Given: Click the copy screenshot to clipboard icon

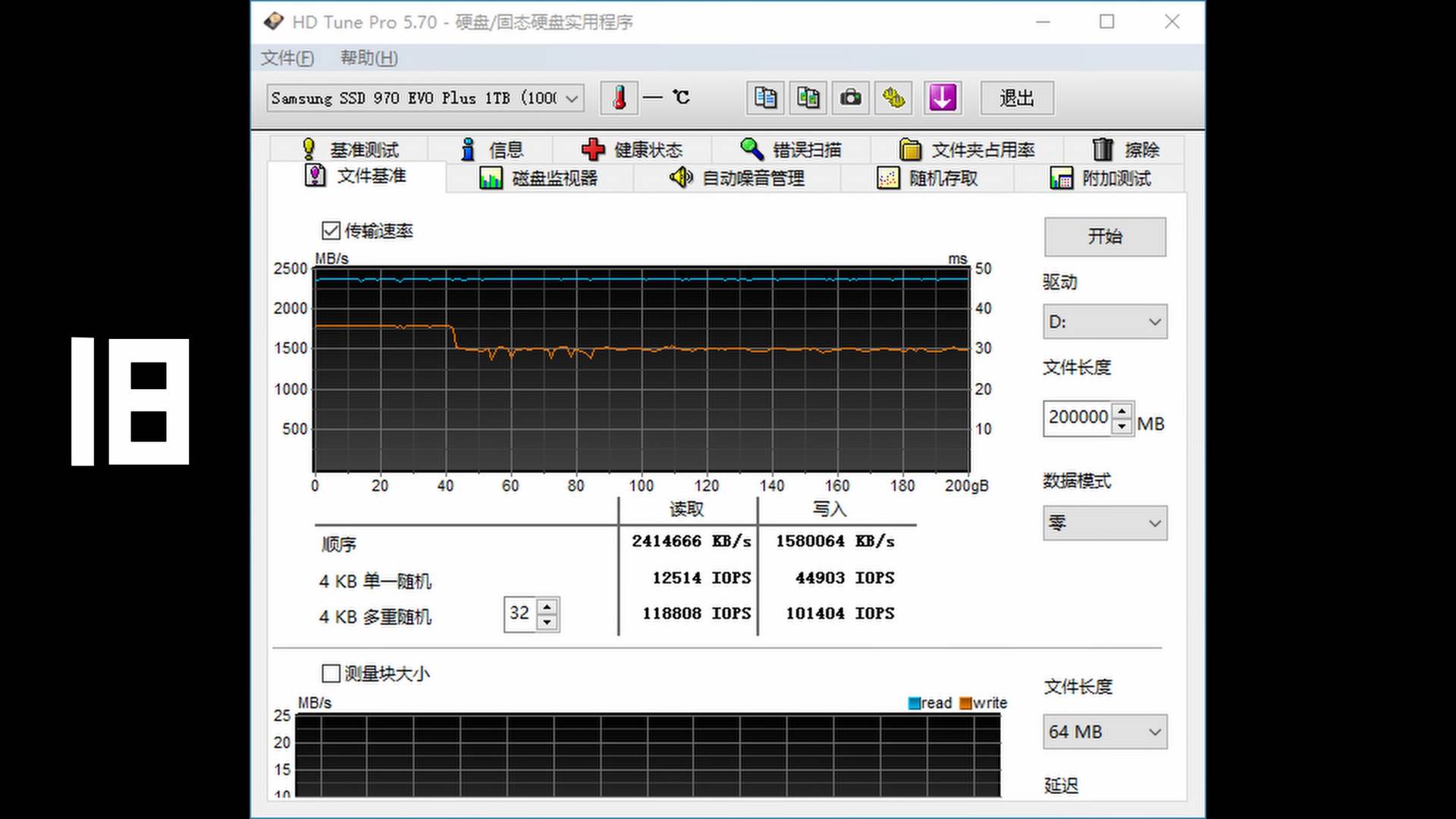Looking at the screenshot, I should point(808,98).
